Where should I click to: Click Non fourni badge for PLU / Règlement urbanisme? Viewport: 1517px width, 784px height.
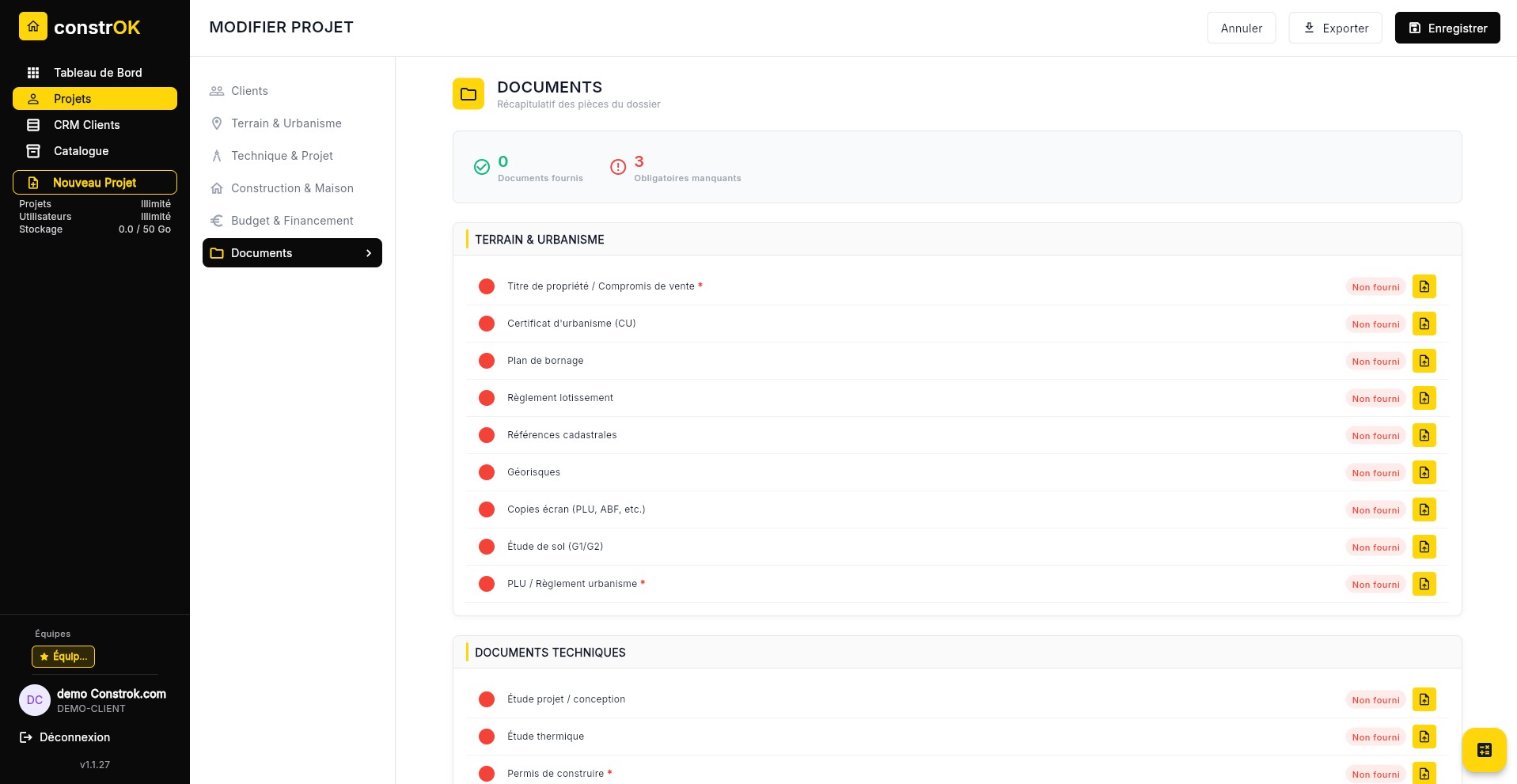1375,585
